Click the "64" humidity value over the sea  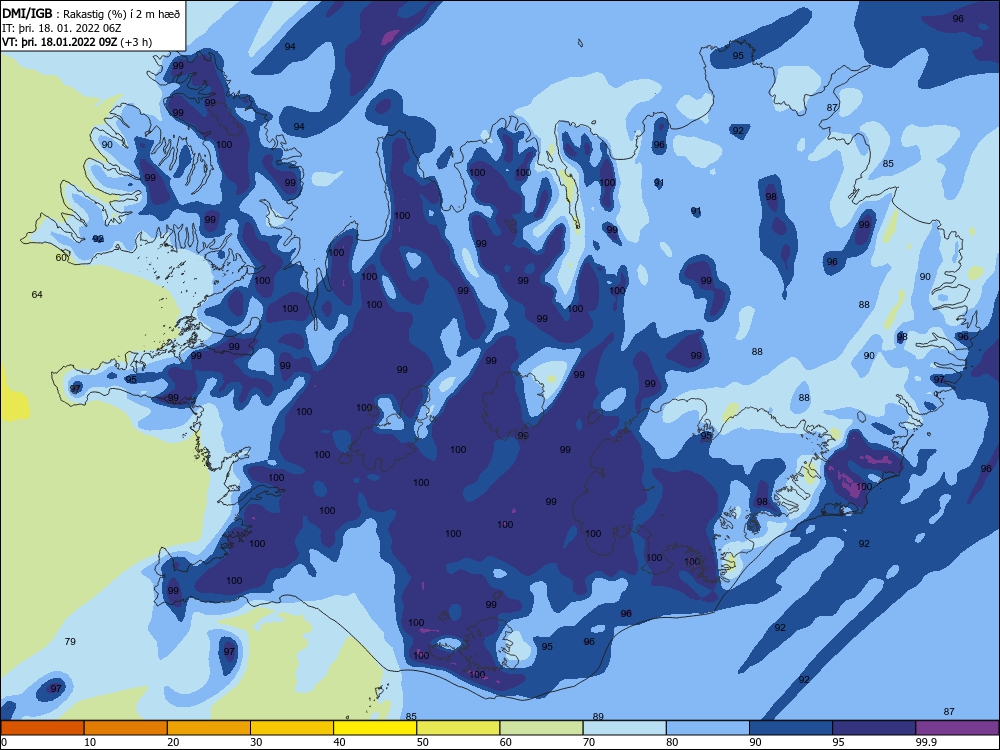[x=37, y=294]
